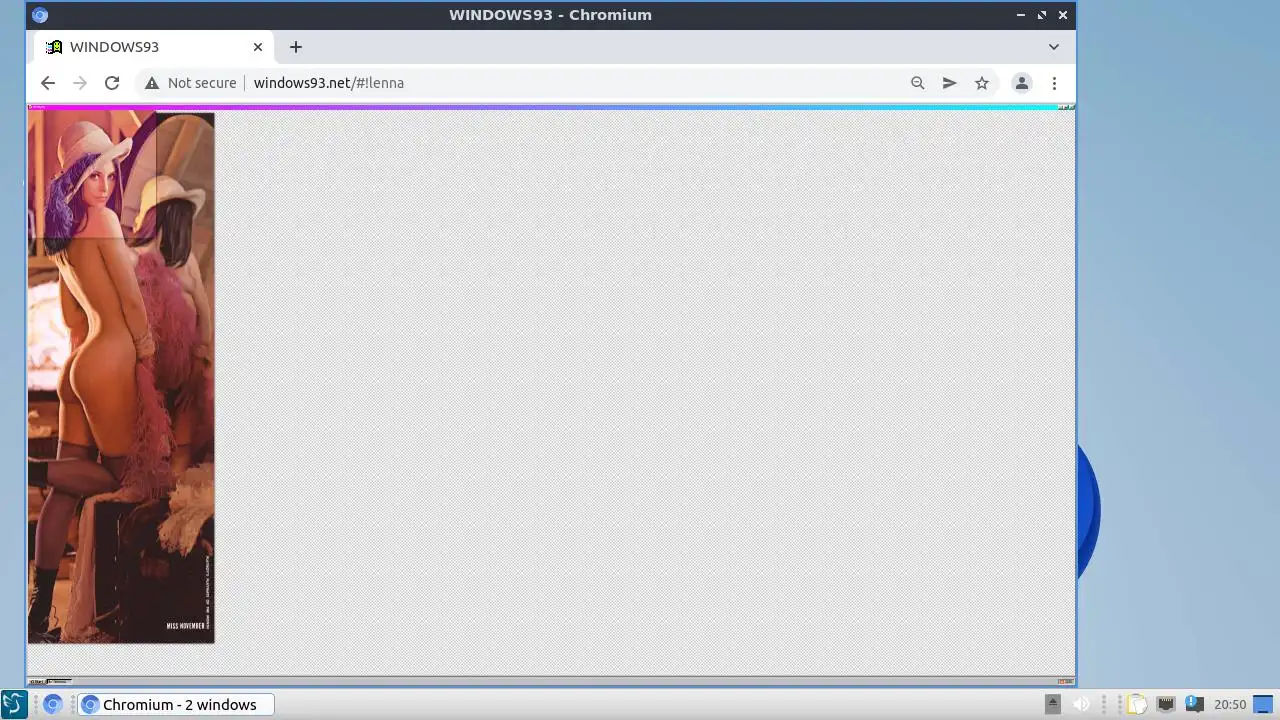Open a new browser tab

(295, 47)
